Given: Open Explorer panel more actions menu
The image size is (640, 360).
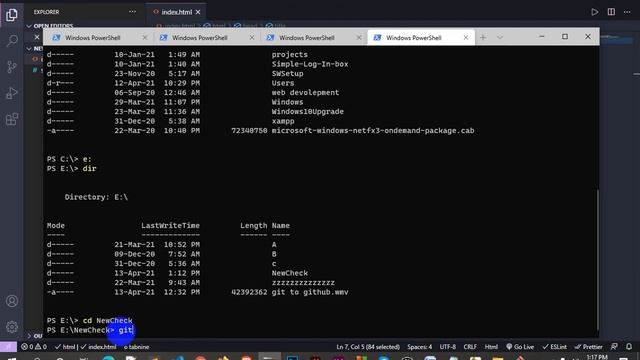Looking at the screenshot, I should (x=132, y=12).
